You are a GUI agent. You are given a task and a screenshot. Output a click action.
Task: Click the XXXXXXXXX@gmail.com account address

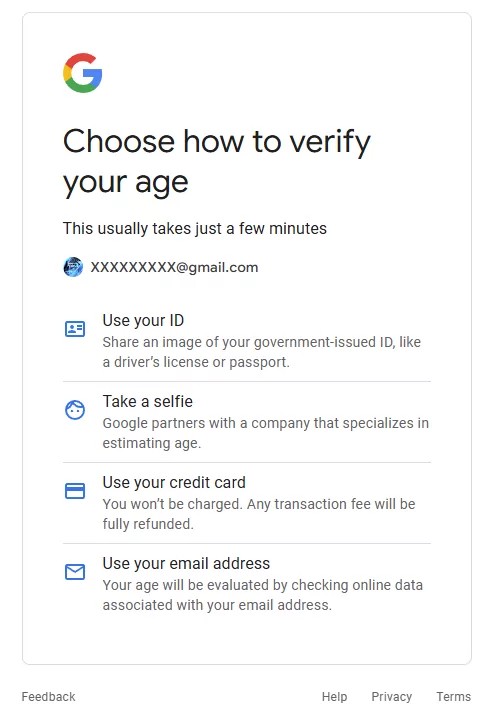(x=174, y=267)
